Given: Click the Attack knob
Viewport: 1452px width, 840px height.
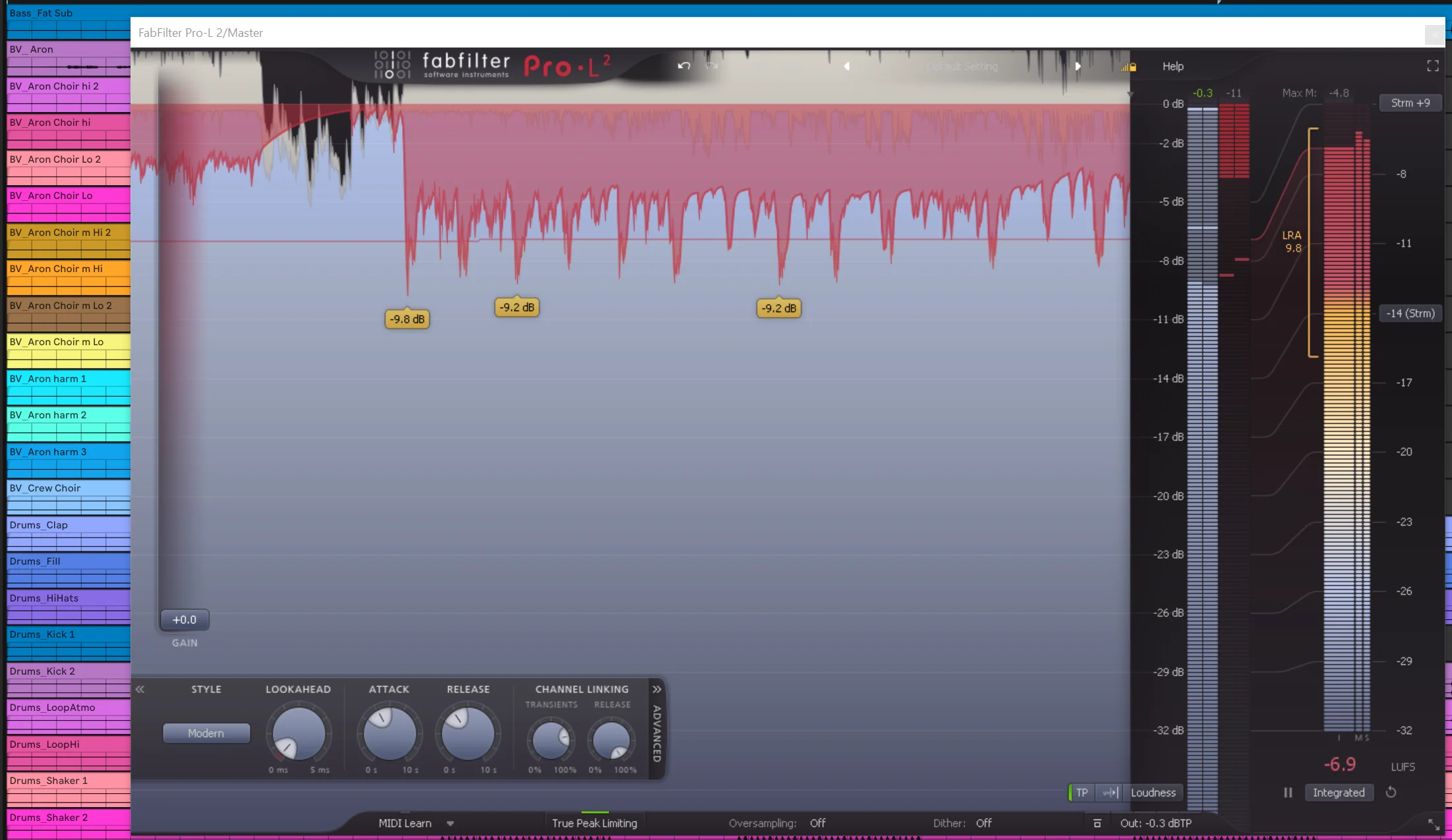Looking at the screenshot, I should [x=390, y=733].
